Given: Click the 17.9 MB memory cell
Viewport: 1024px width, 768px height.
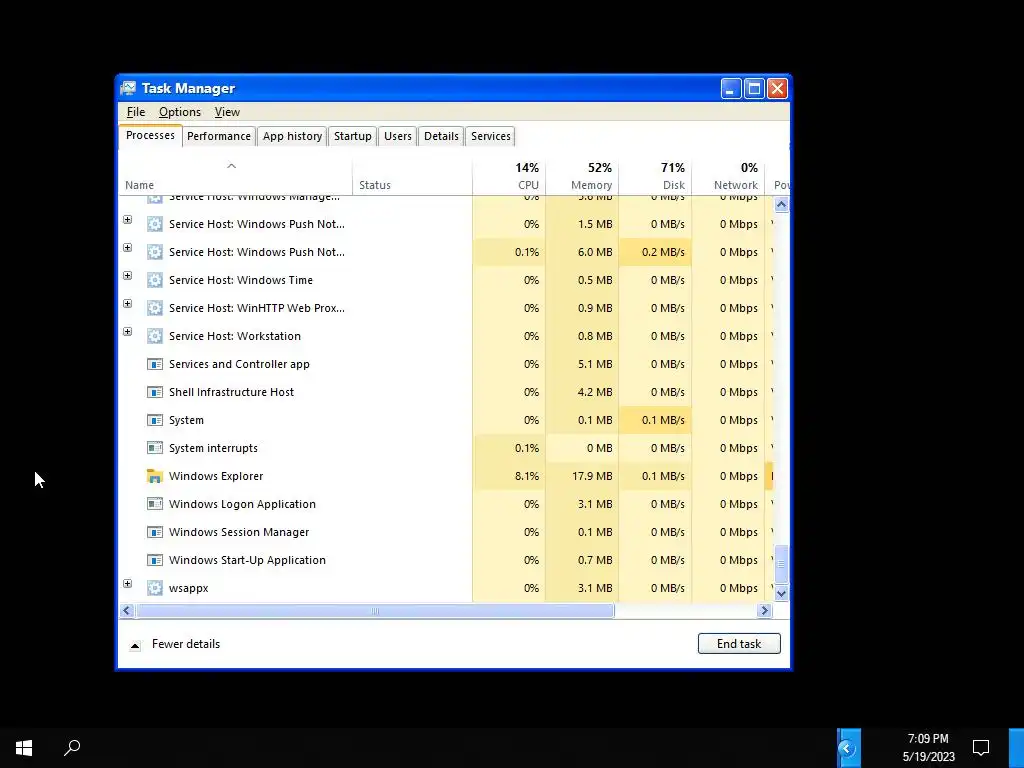Looking at the screenshot, I should [x=582, y=476].
